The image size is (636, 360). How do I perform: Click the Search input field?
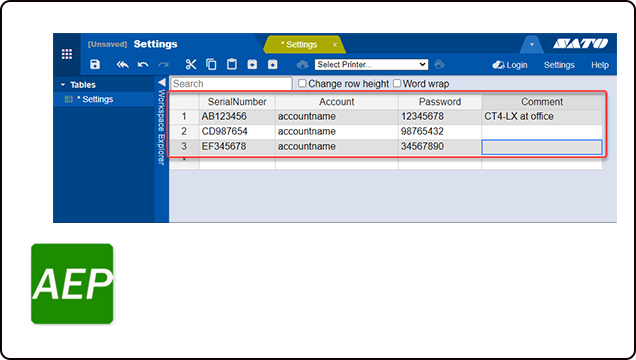point(231,84)
